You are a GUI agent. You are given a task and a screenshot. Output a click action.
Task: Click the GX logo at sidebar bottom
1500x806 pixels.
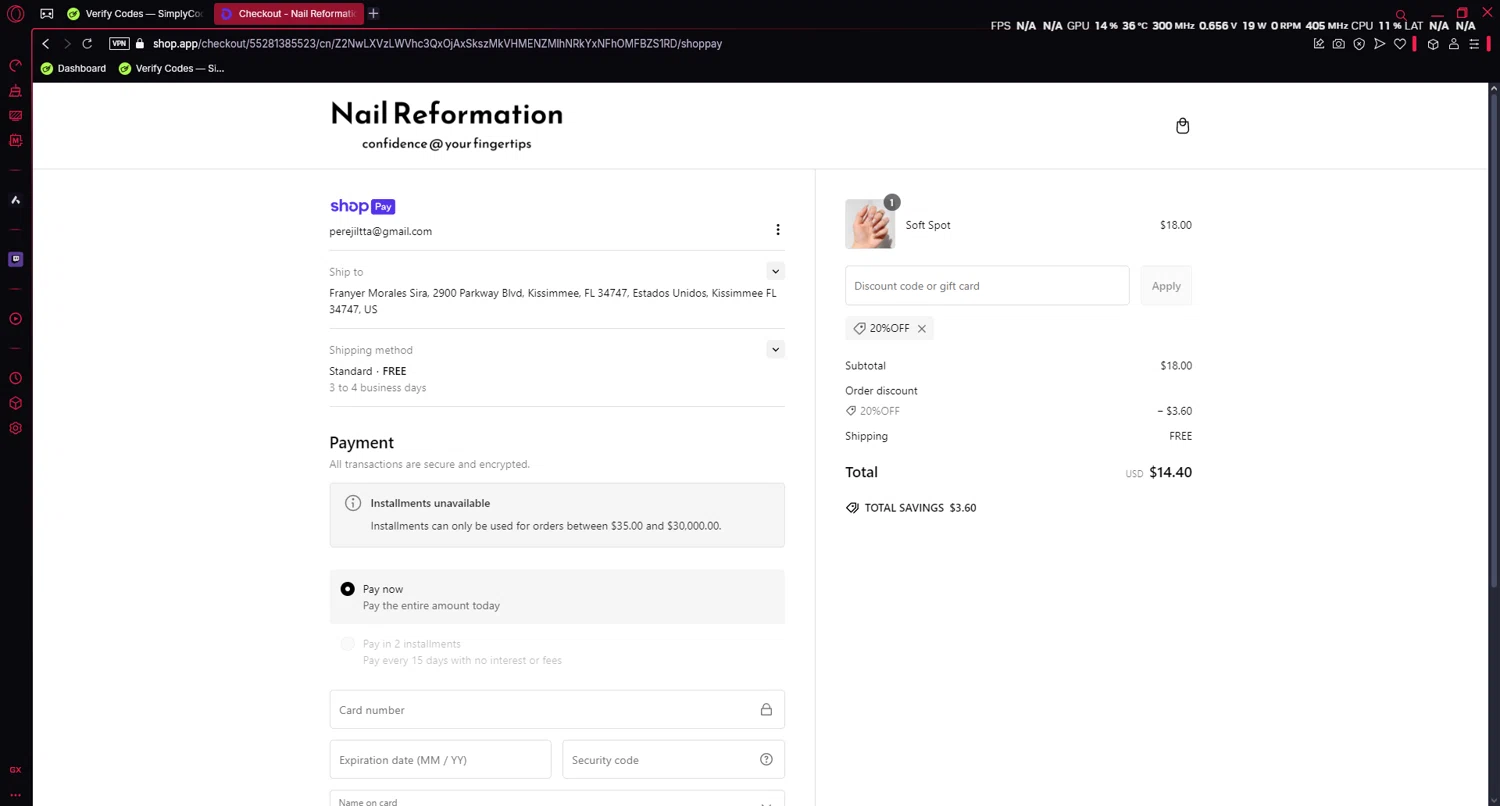15,770
